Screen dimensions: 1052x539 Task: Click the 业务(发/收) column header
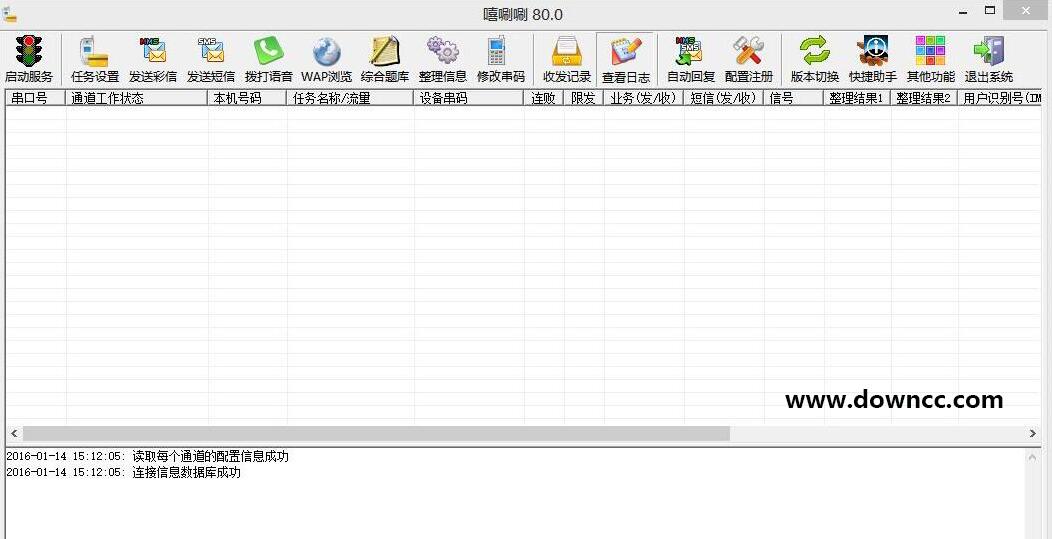[x=644, y=98]
